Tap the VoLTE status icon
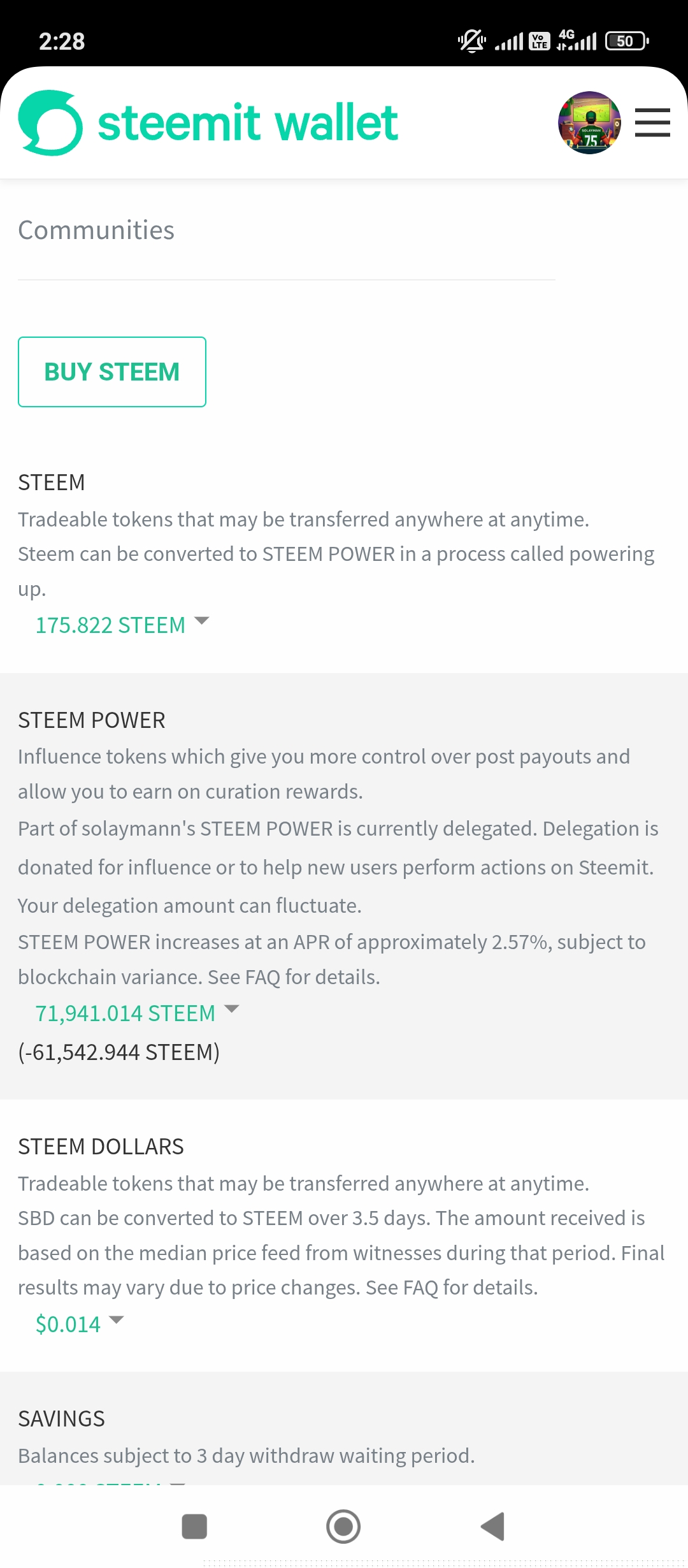Screen dimensions: 688x1568 [x=540, y=41]
